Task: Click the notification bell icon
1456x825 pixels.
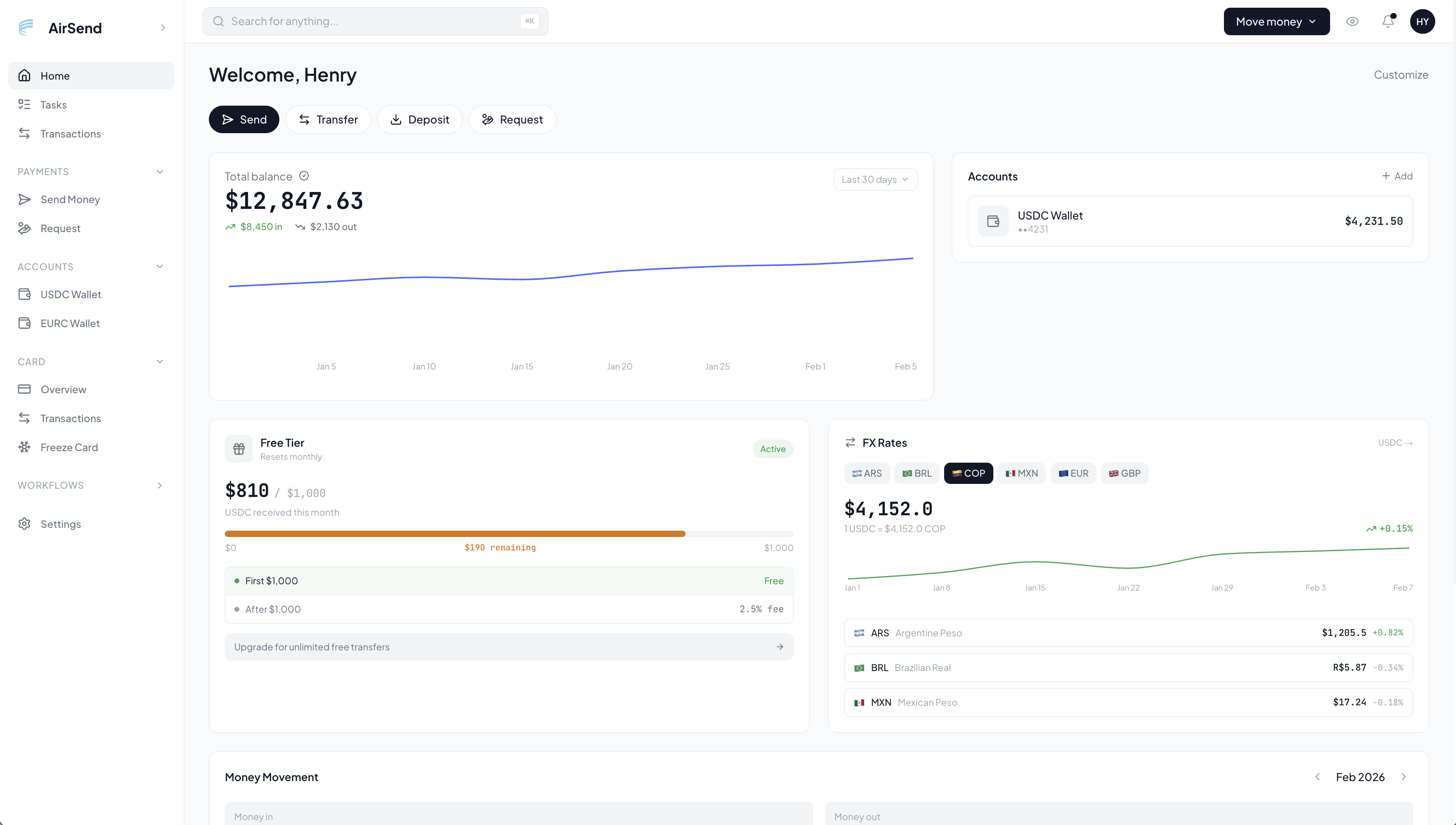Action: [x=1387, y=21]
